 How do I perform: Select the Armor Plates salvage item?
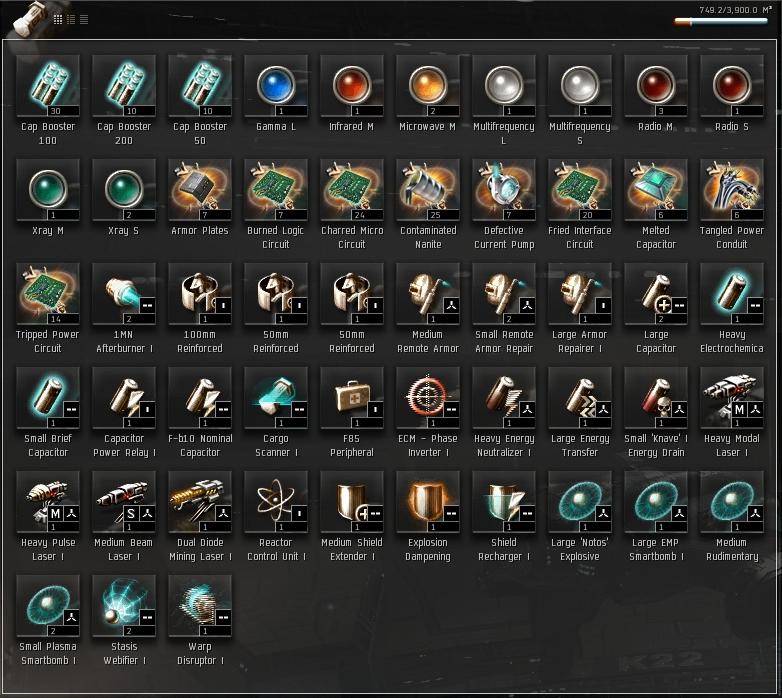pyautogui.click(x=200, y=190)
